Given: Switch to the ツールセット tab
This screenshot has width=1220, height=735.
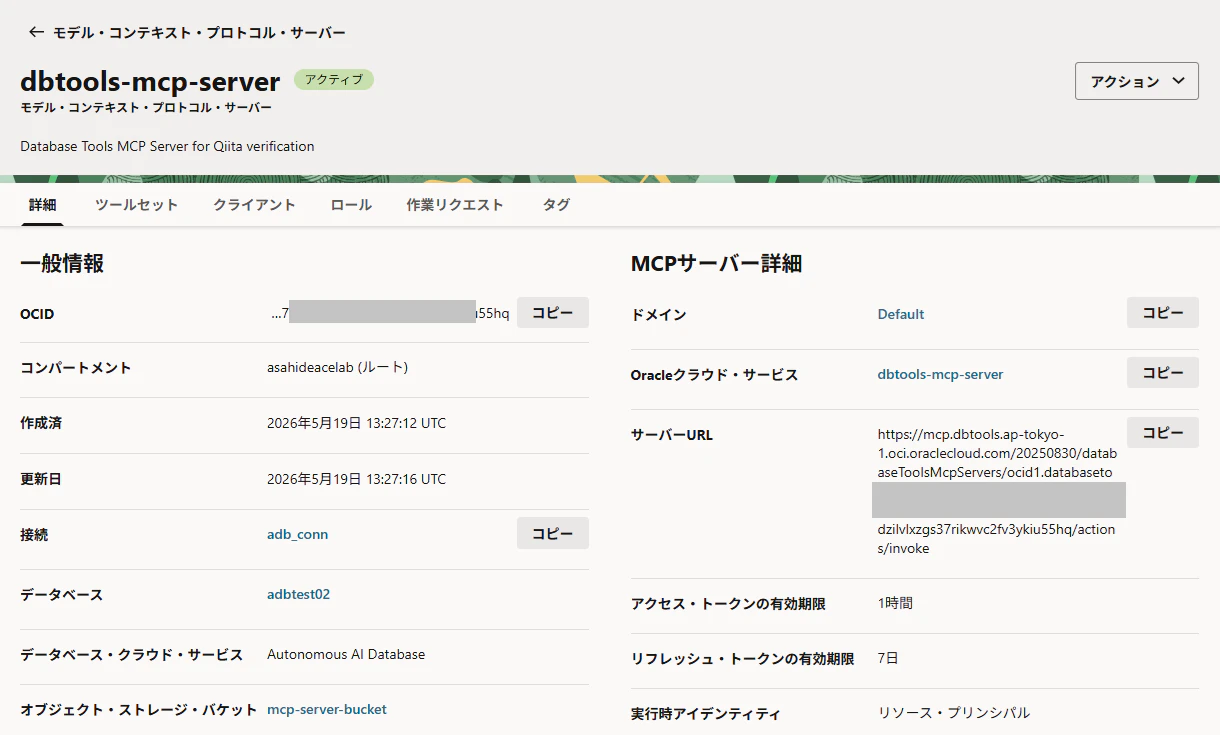Looking at the screenshot, I should [136, 205].
